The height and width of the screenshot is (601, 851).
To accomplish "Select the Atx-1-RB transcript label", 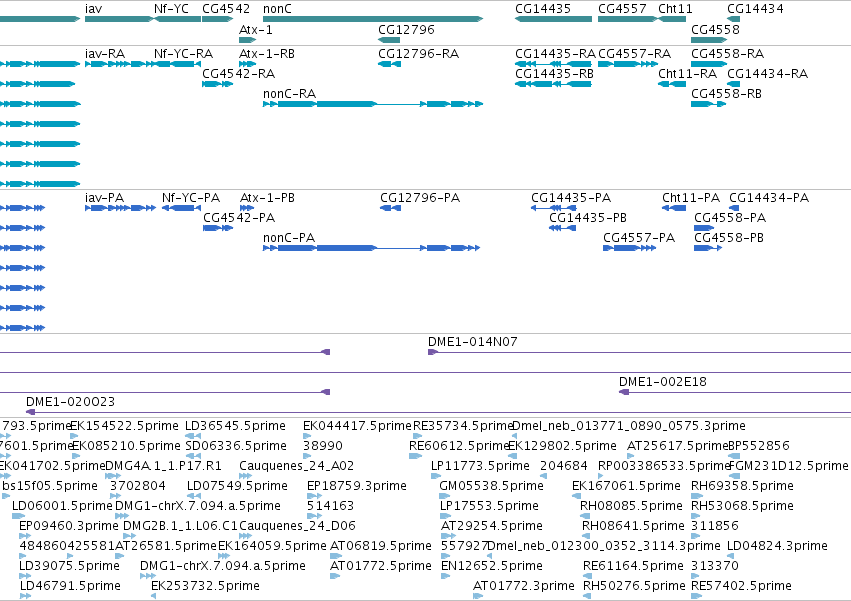I will (x=267, y=54).
